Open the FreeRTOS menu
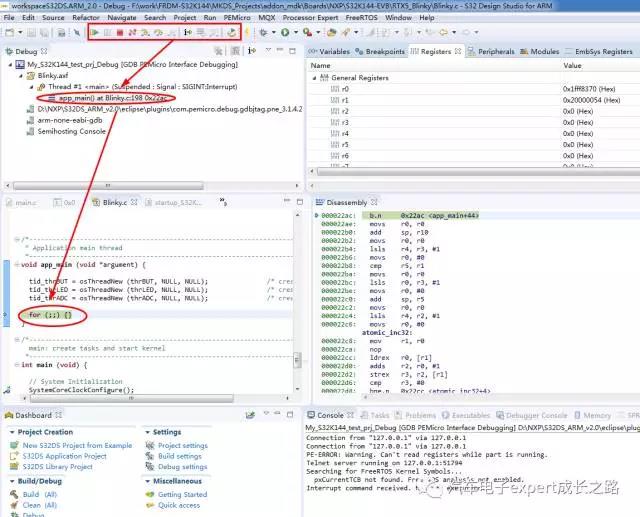Viewport: 640px width, 517px height. (x=361, y=18)
